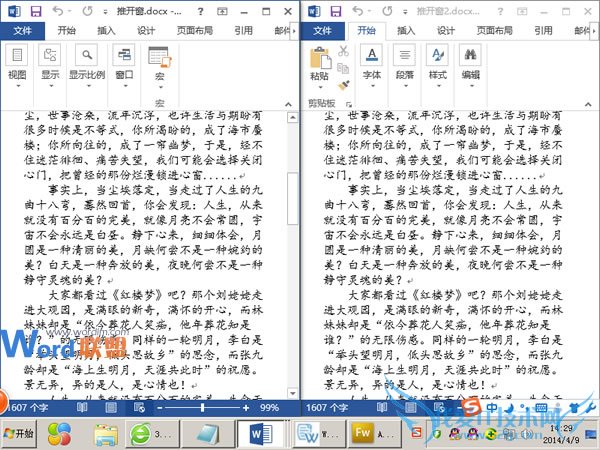Switch to Read Mode in left status bar
The height and width of the screenshot is (450, 600).
click(x=82, y=408)
